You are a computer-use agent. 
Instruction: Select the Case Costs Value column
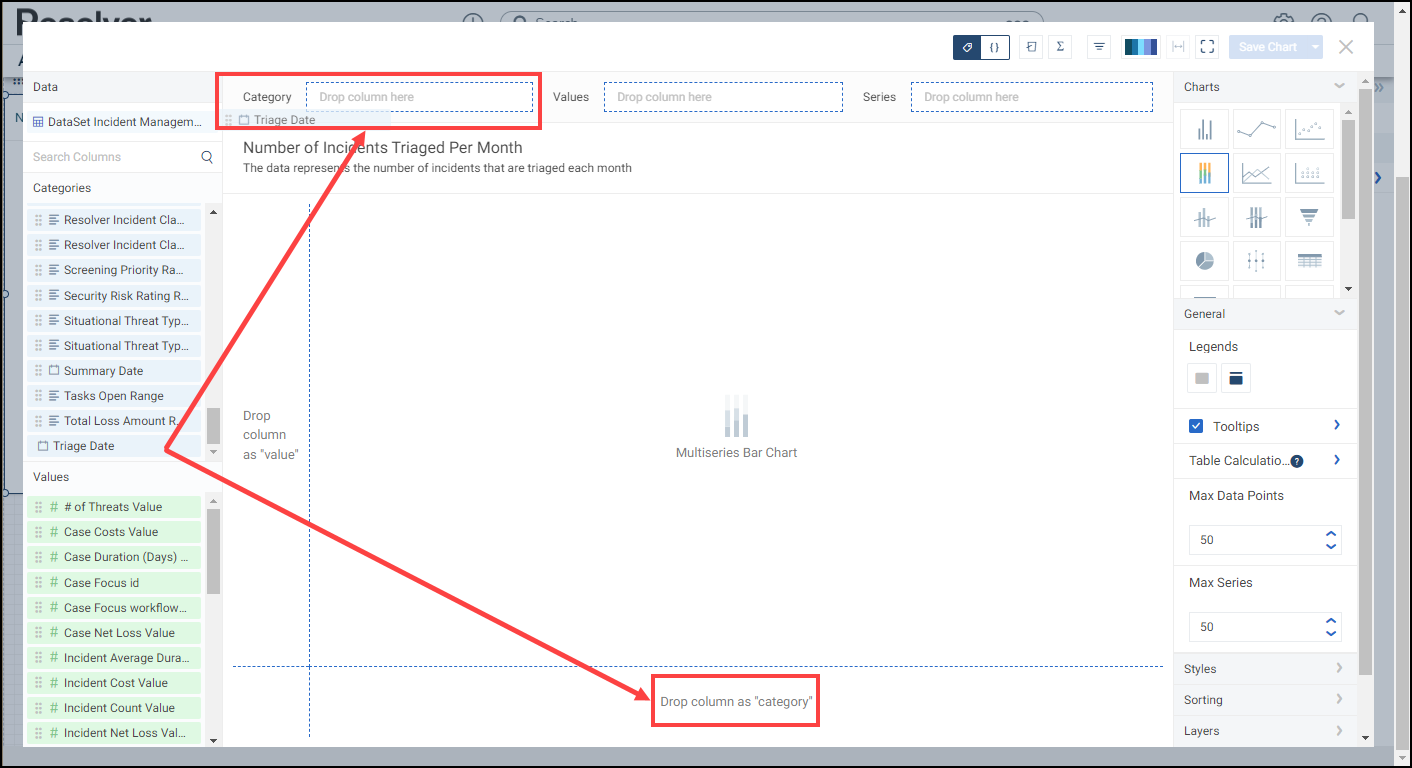114,532
